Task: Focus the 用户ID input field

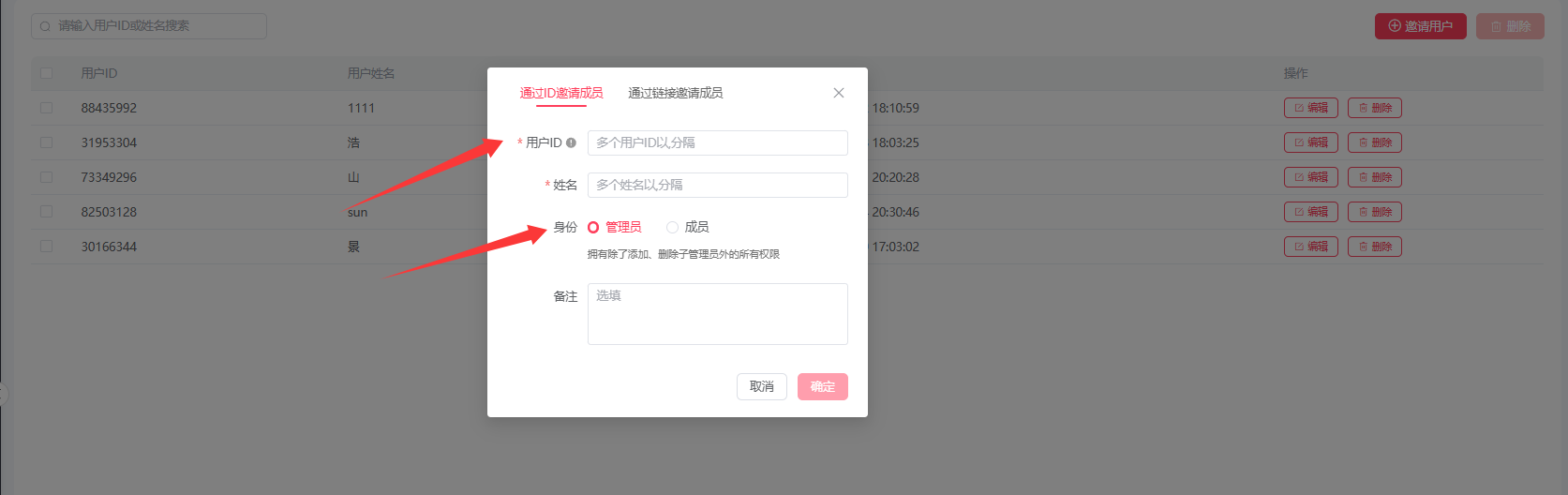Action: pos(717,142)
